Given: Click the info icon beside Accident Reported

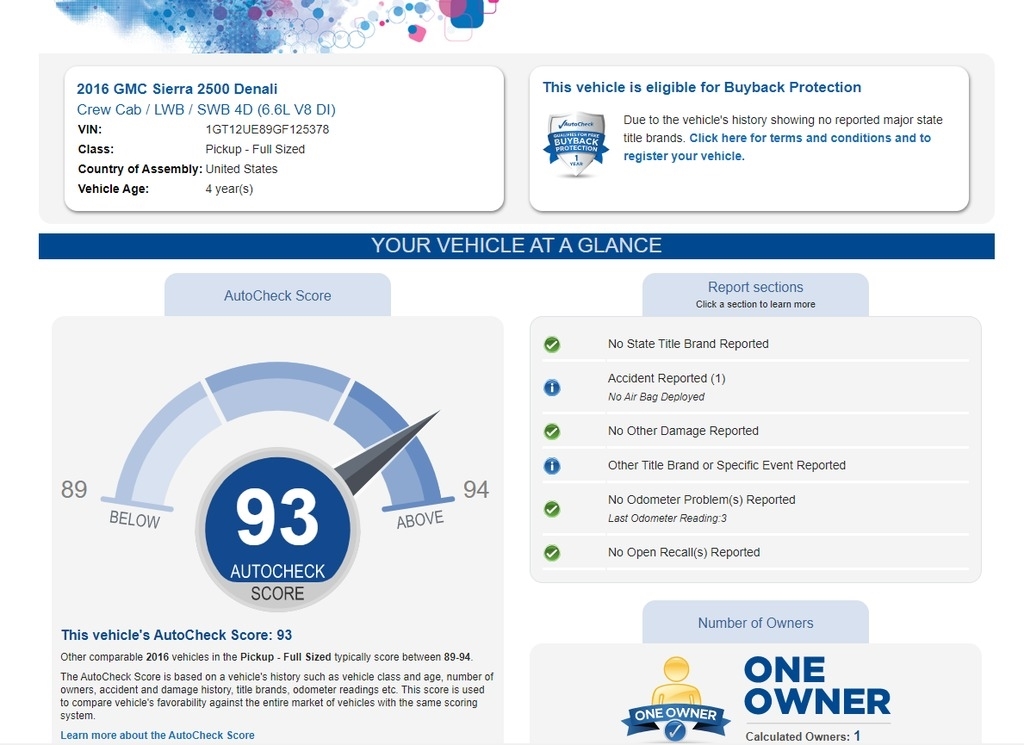Looking at the screenshot, I should (552, 387).
